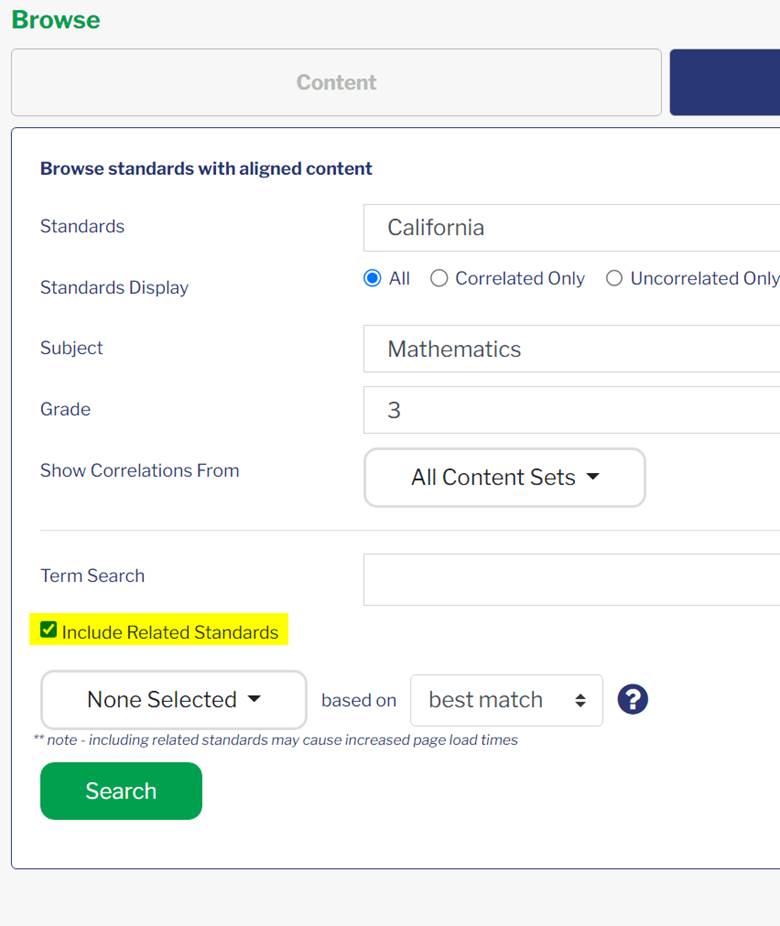Expand the None Selected dropdown

click(174, 700)
